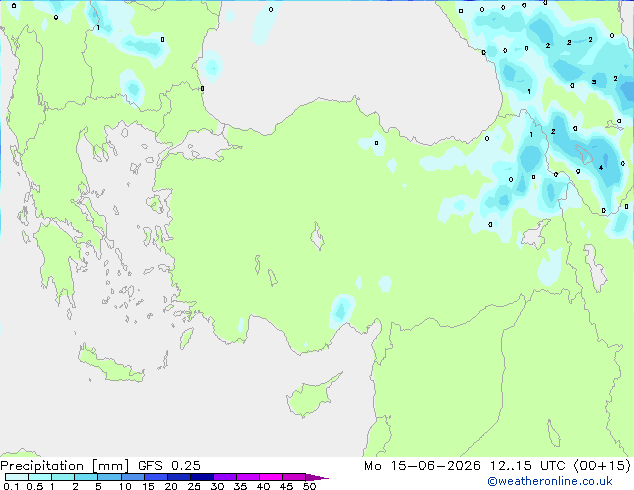Open the weatheronline.co.uk copyright link
Screen dimensions: 634x490
click(549, 481)
